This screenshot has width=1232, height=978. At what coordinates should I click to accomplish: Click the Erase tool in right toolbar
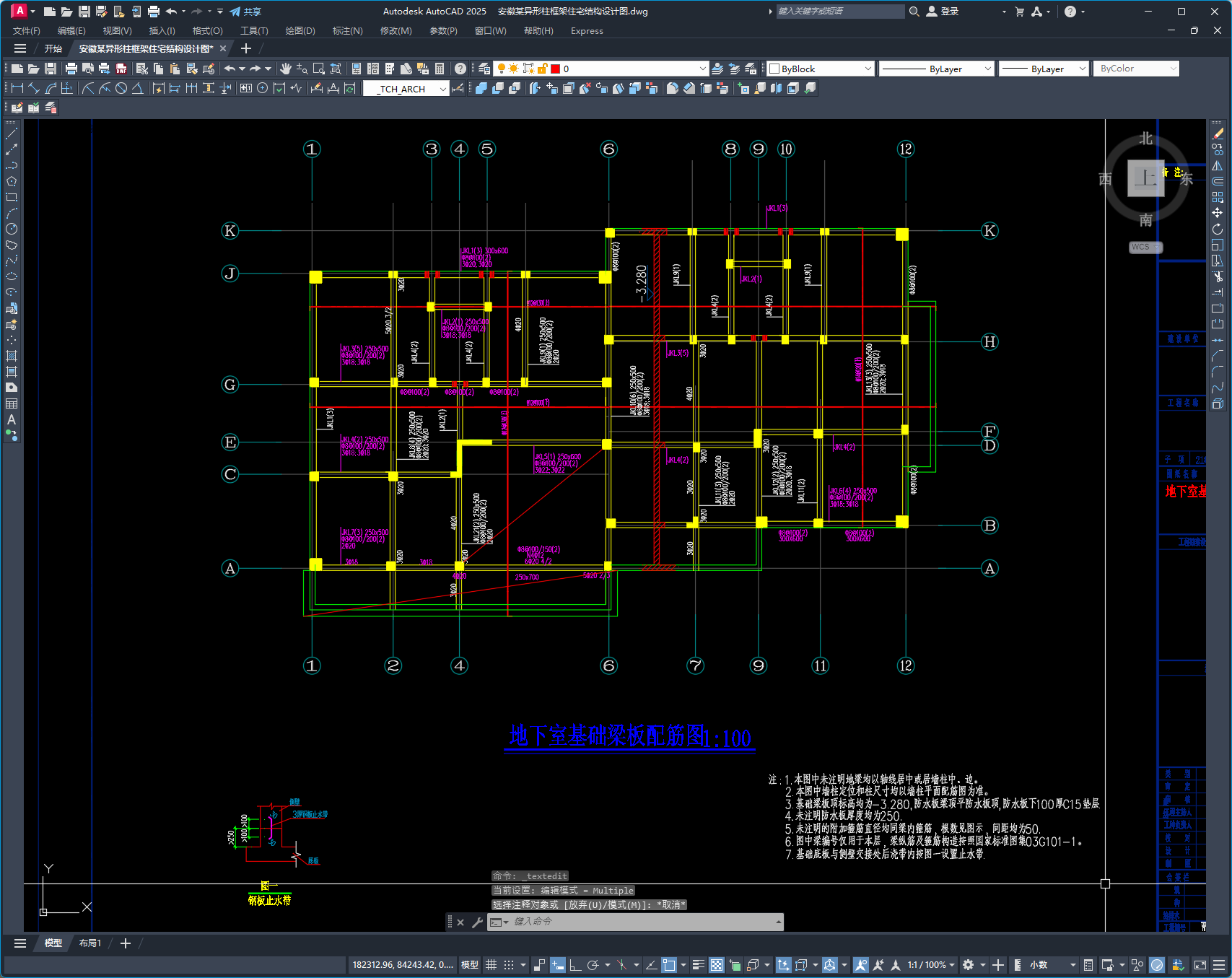[x=1218, y=134]
